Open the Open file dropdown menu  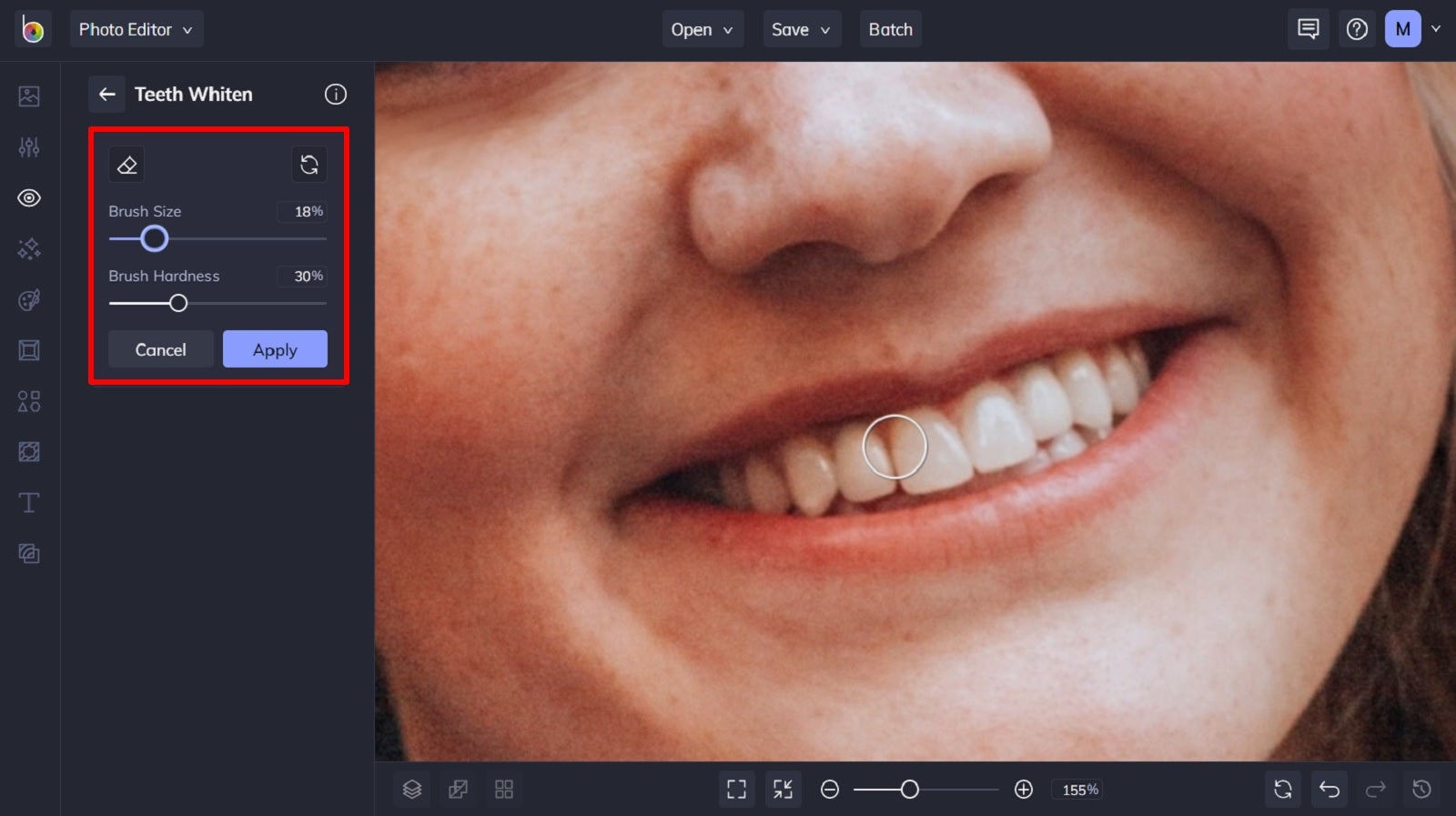[702, 29]
